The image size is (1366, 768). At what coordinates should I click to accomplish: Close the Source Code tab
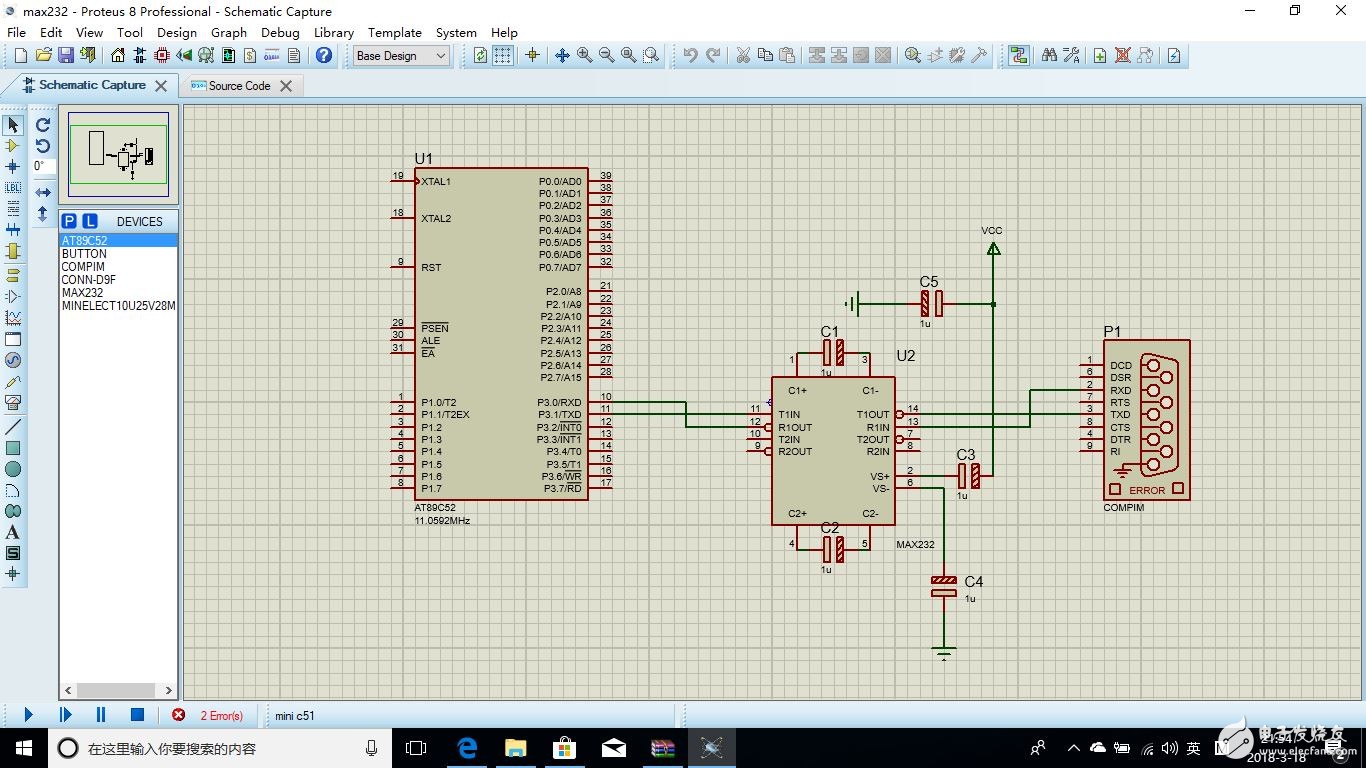coord(286,86)
